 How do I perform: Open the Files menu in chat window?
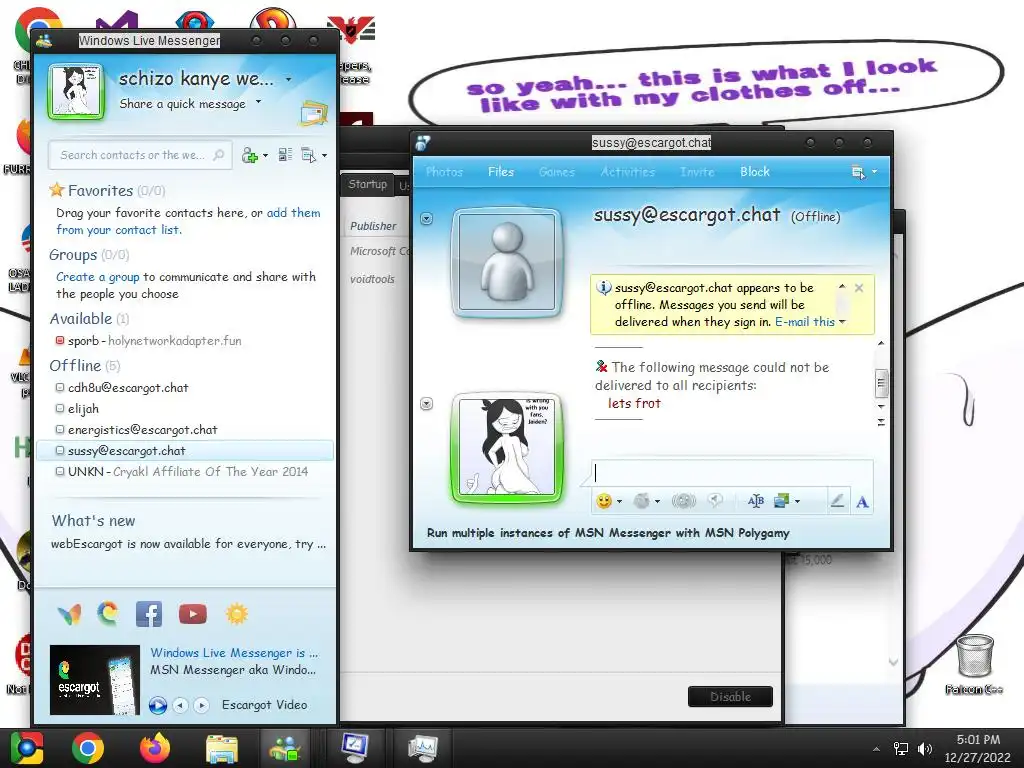(x=501, y=172)
